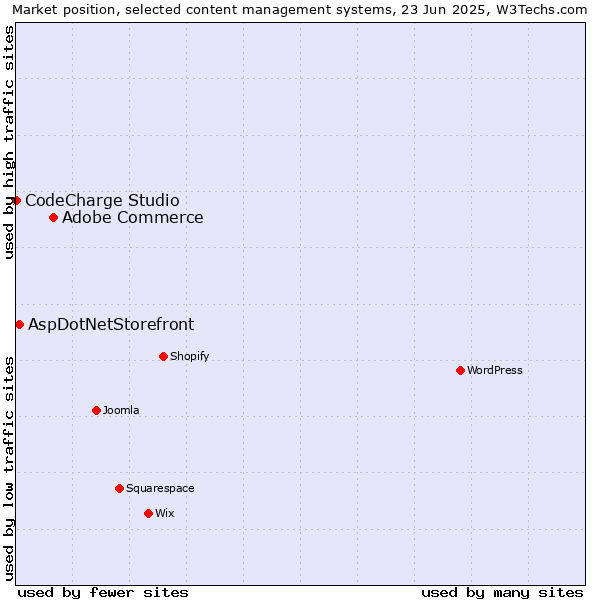The height and width of the screenshot is (600, 600).
Task: Click 'used by fewer sites' axis label
Action: [x=103, y=593]
